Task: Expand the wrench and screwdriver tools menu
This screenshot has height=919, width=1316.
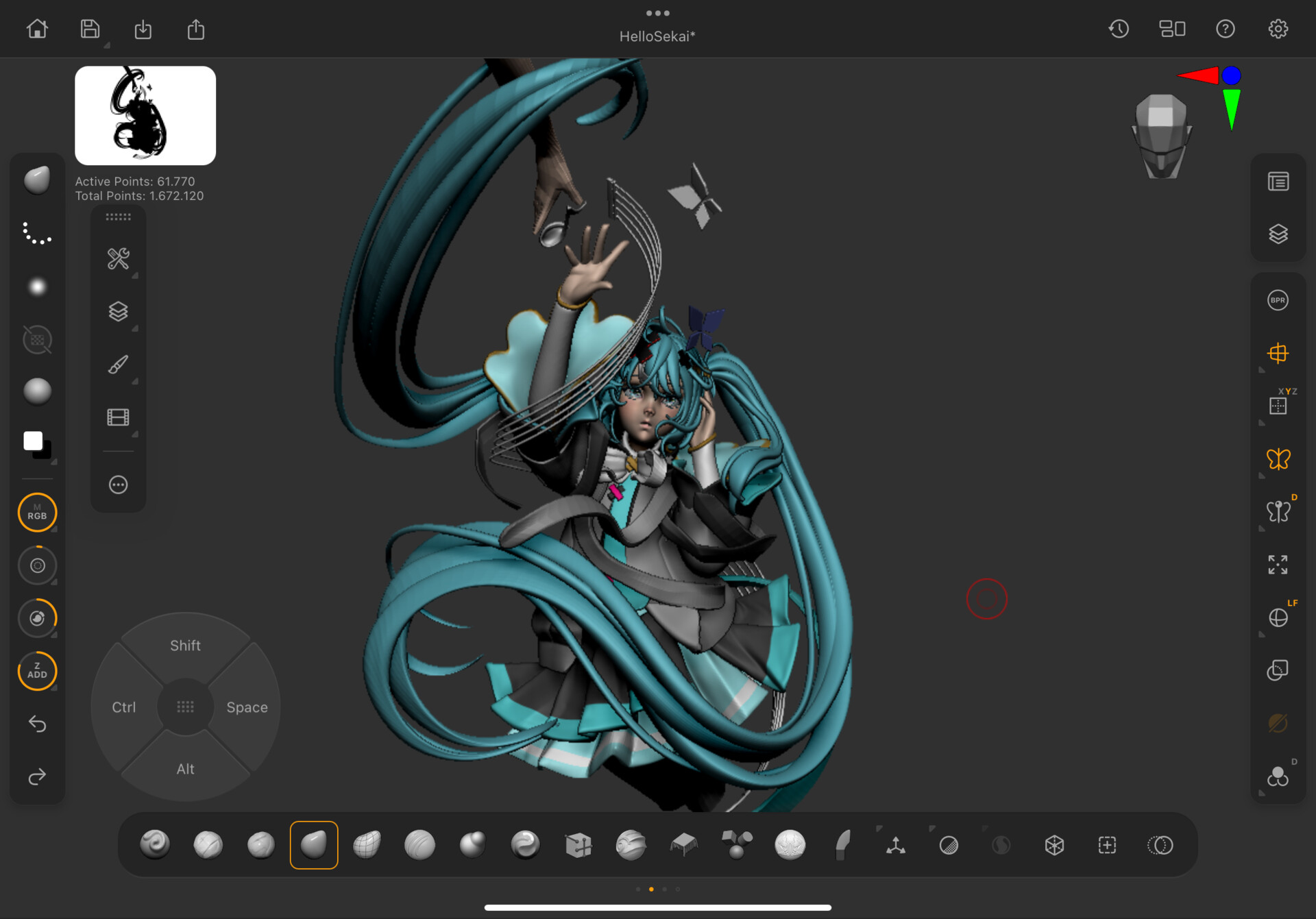Action: [118, 258]
